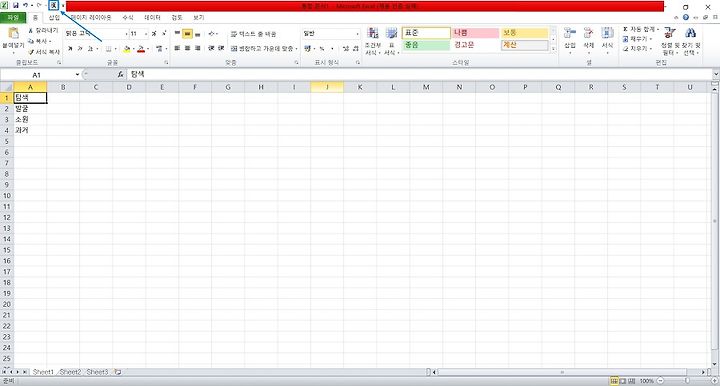Open the Insert cells (삽입) dropdown

pyautogui.click(x=570, y=41)
